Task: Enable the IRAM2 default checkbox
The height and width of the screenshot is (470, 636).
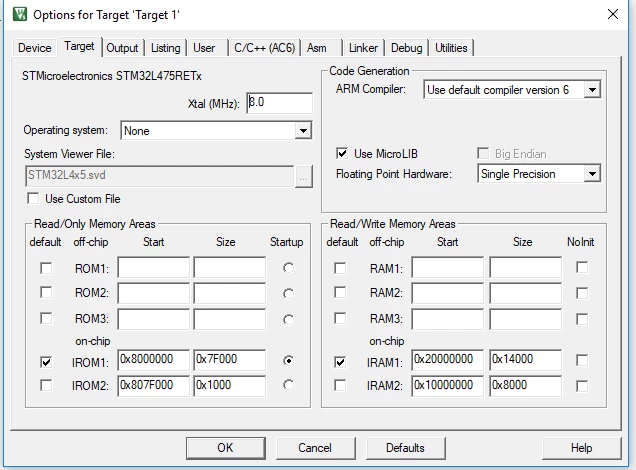Action: [340, 385]
